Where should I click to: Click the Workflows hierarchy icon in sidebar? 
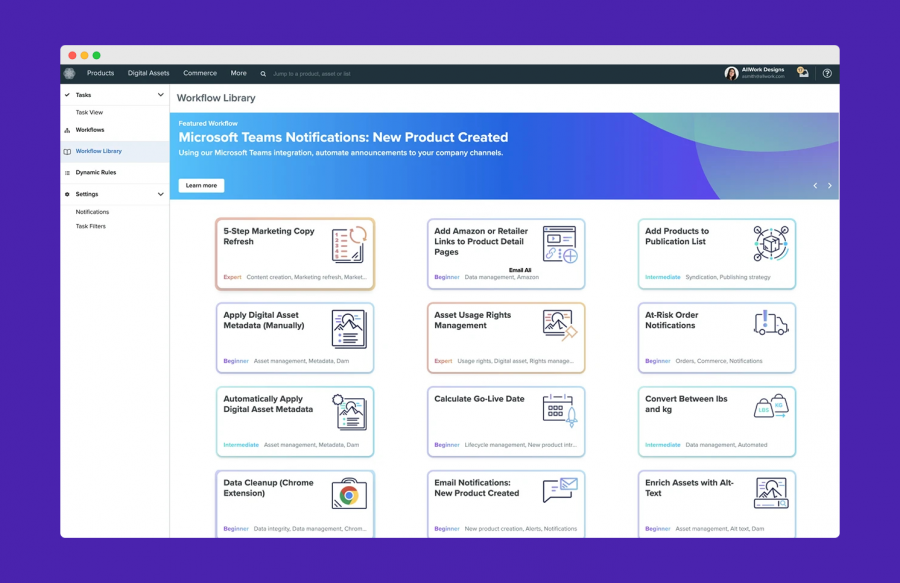67,130
